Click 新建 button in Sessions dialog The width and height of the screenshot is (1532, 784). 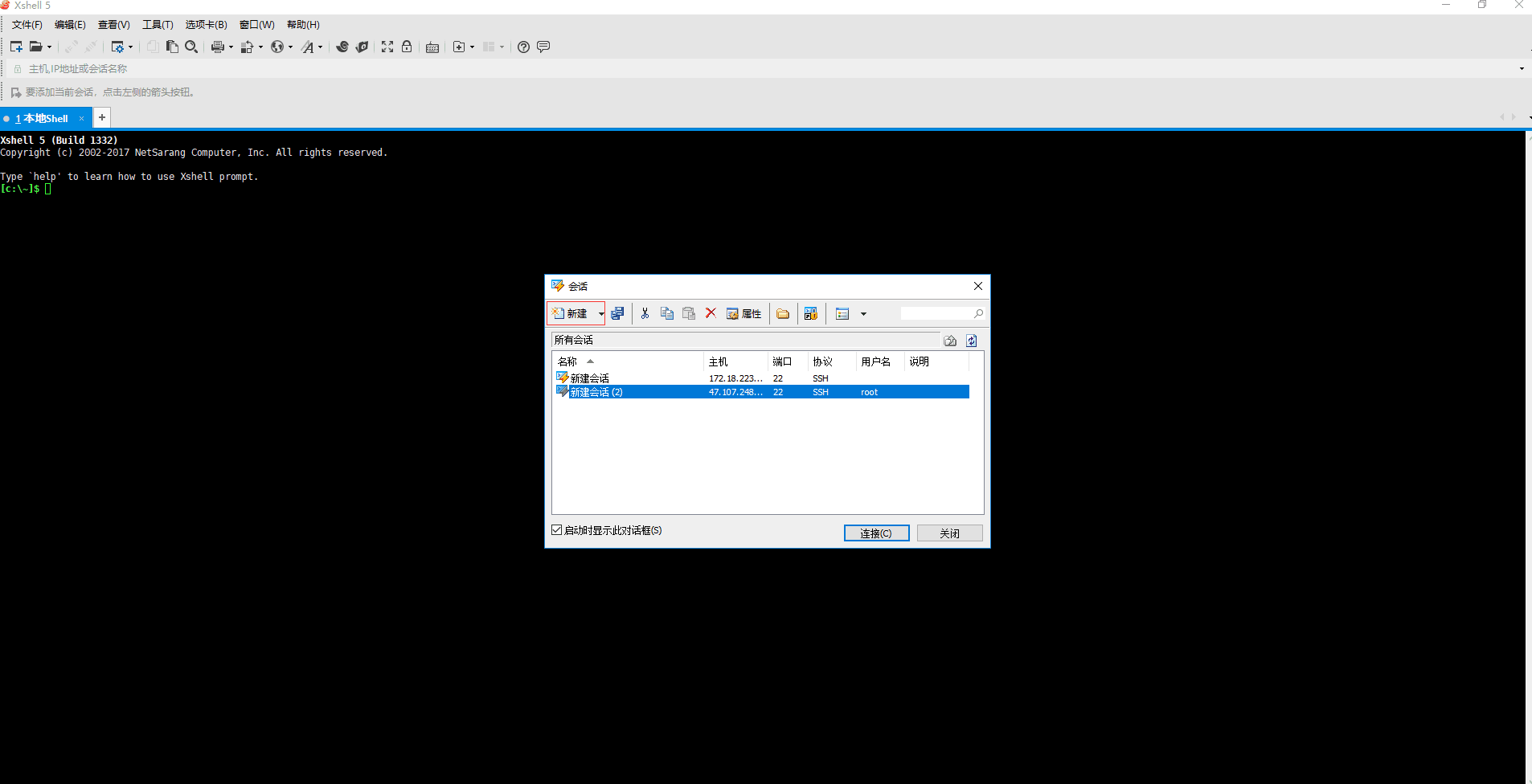click(x=570, y=313)
